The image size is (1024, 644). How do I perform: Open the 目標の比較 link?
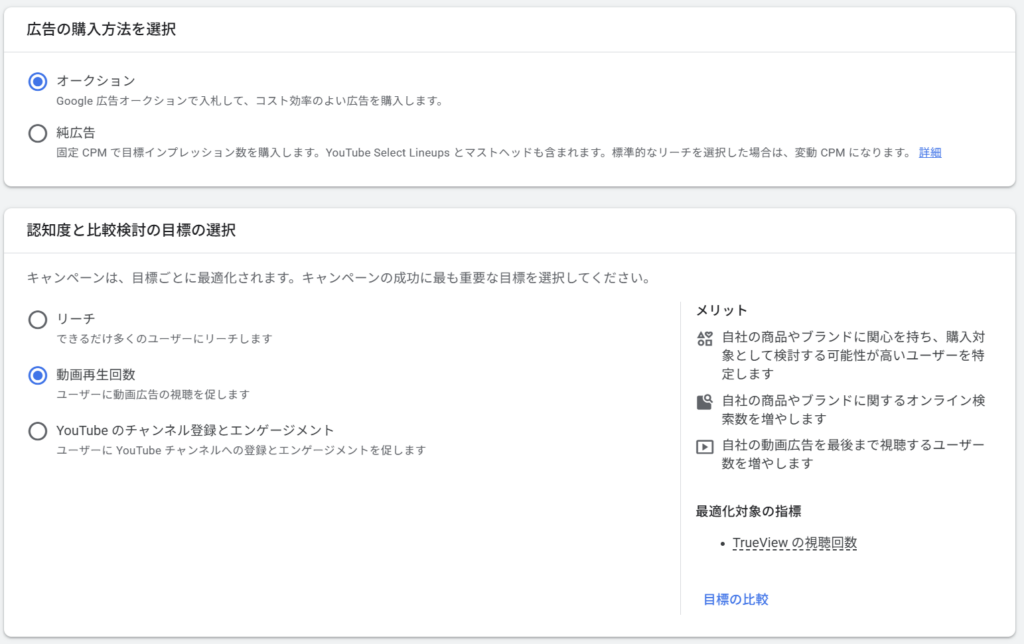[735, 599]
